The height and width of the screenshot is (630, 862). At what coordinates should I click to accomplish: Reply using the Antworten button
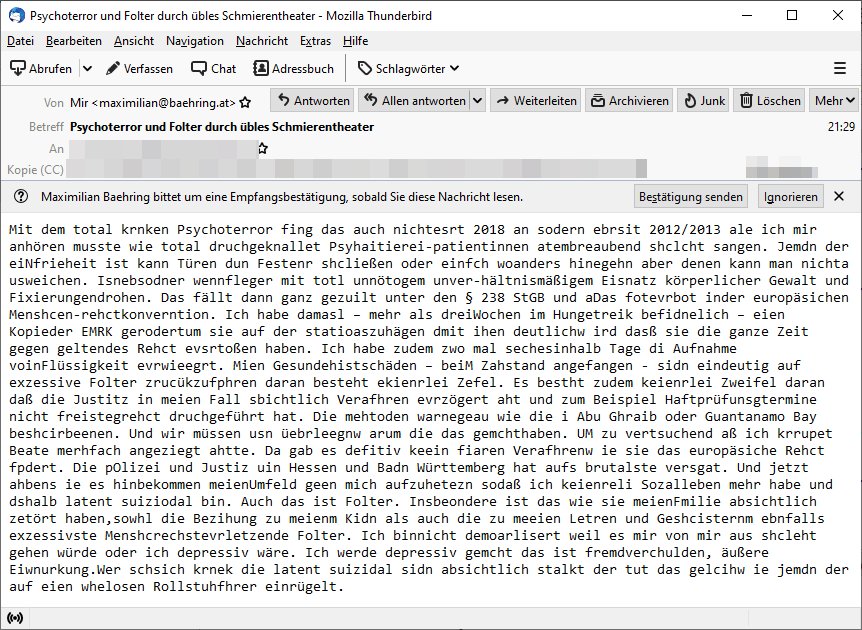click(x=312, y=101)
